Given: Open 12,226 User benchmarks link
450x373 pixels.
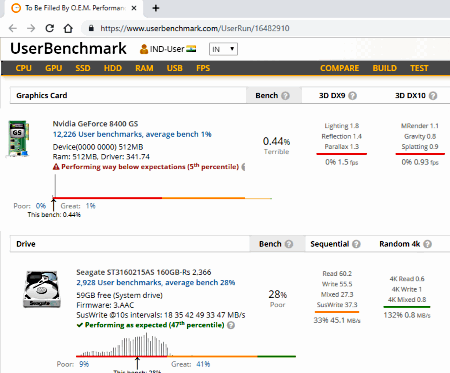Looking at the screenshot, I should 132,134.
